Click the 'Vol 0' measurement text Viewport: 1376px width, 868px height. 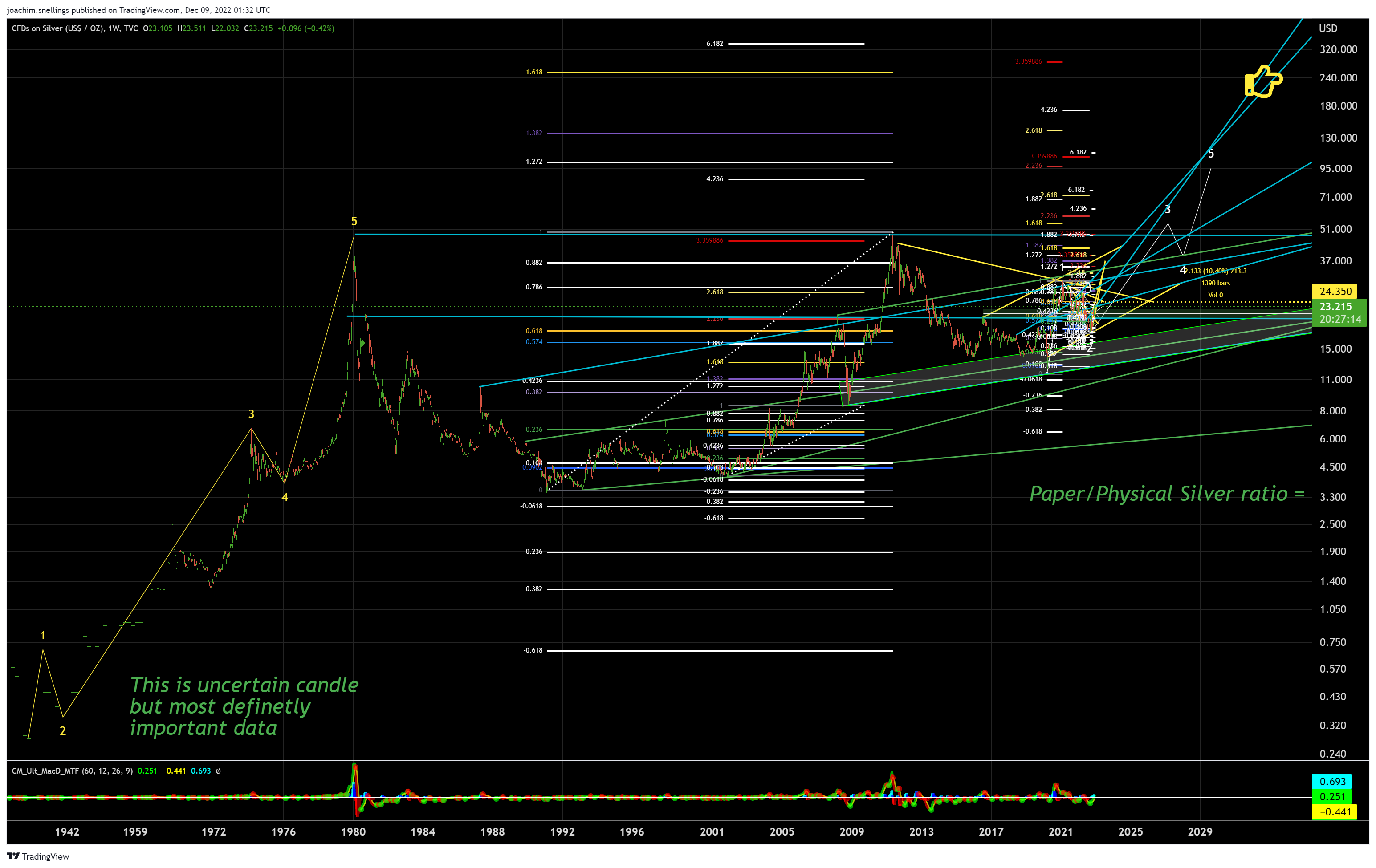pos(1215,295)
